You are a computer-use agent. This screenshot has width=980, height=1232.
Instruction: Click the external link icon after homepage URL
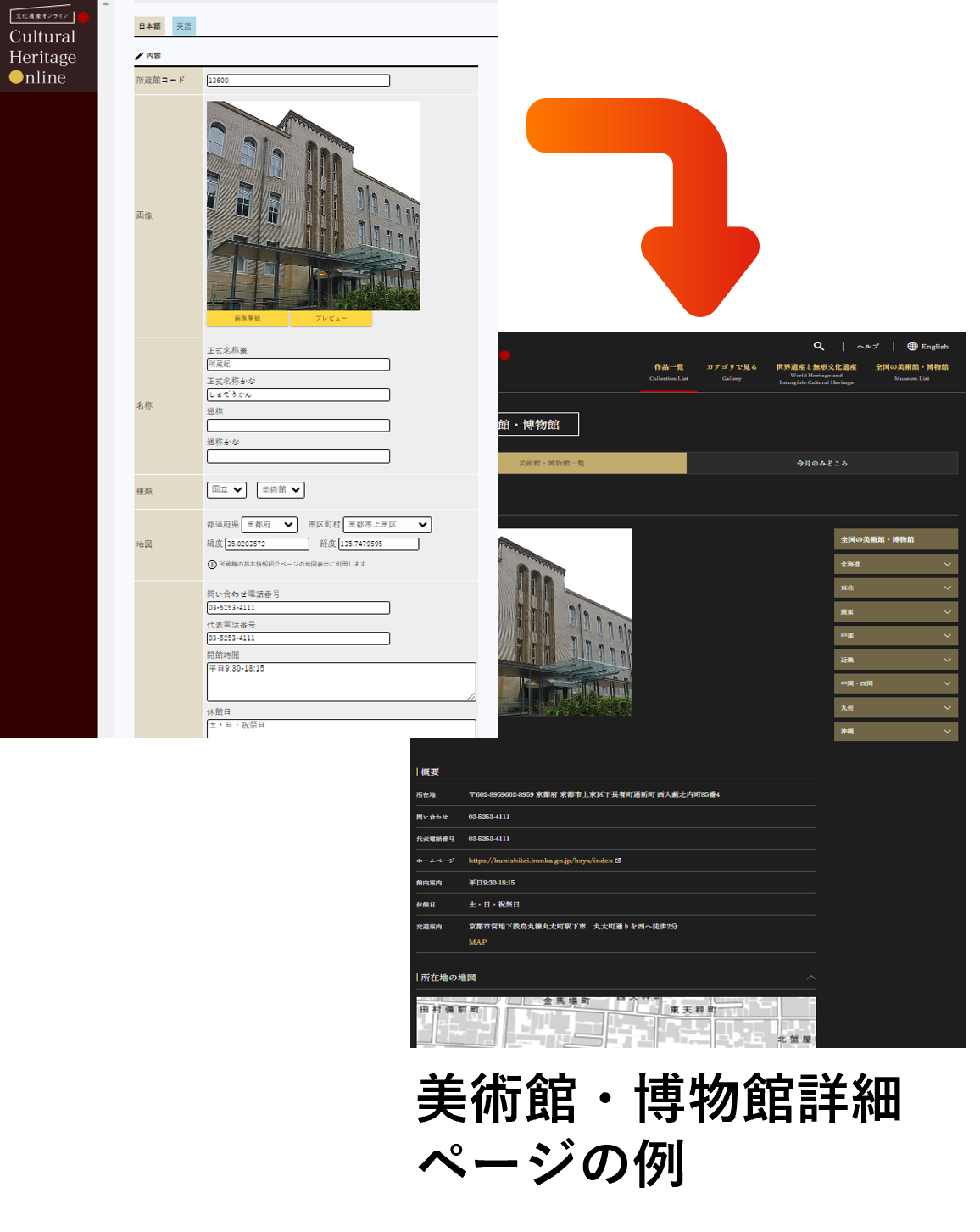(x=618, y=861)
